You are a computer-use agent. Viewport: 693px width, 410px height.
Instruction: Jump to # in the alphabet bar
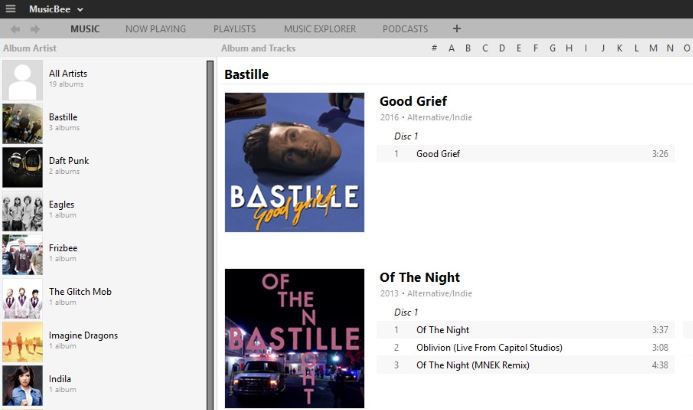tap(434, 48)
